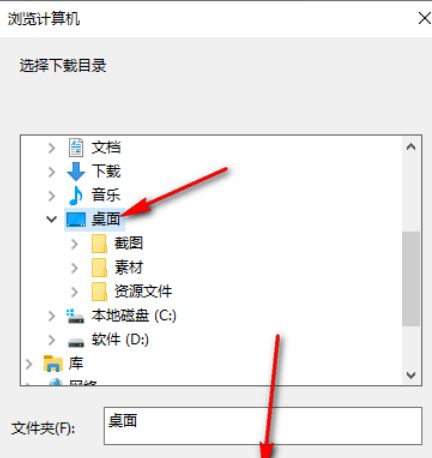Select the 桌面 desktop monitor icon
Viewport: 432px width, 458px height.
[76, 219]
